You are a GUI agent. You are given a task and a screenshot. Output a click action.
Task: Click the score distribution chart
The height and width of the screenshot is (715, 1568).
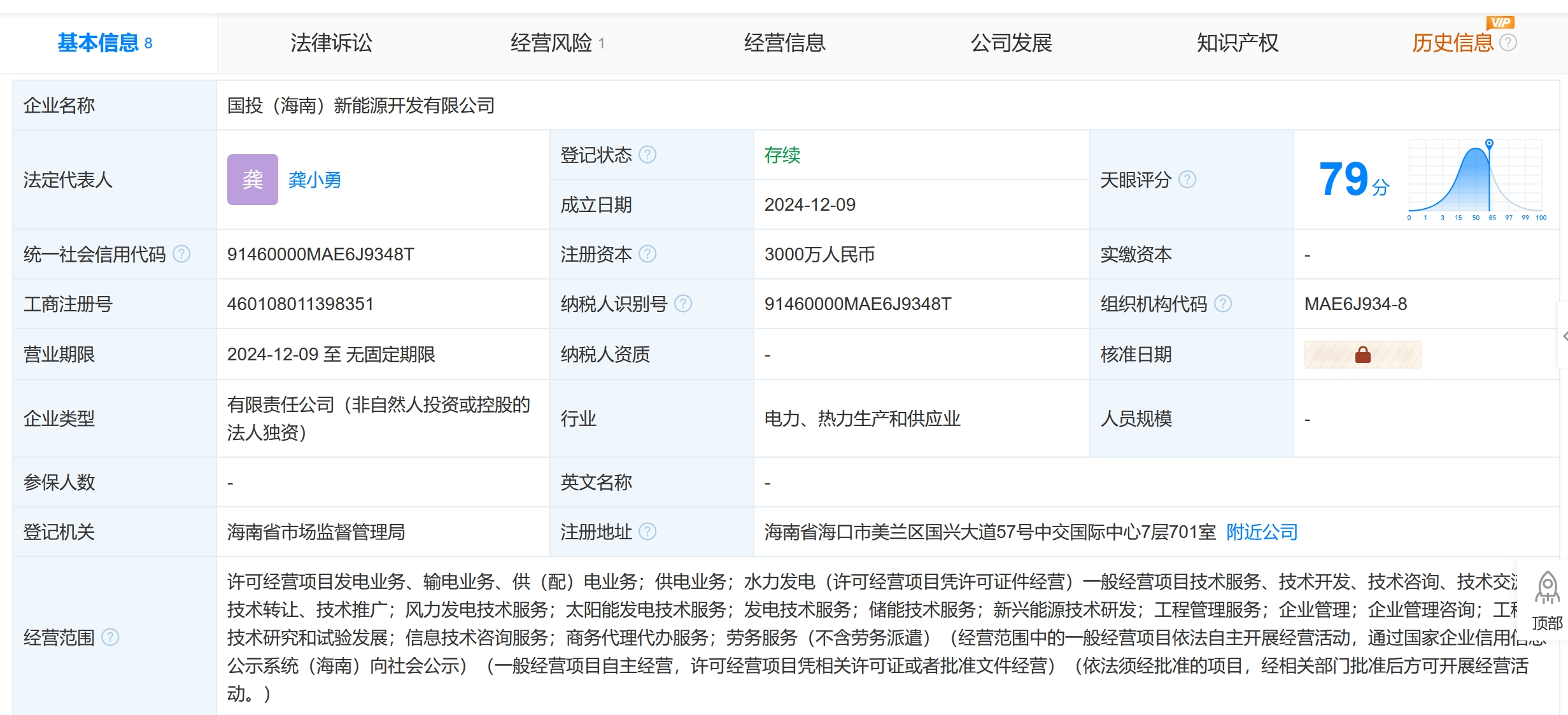coord(1476,180)
